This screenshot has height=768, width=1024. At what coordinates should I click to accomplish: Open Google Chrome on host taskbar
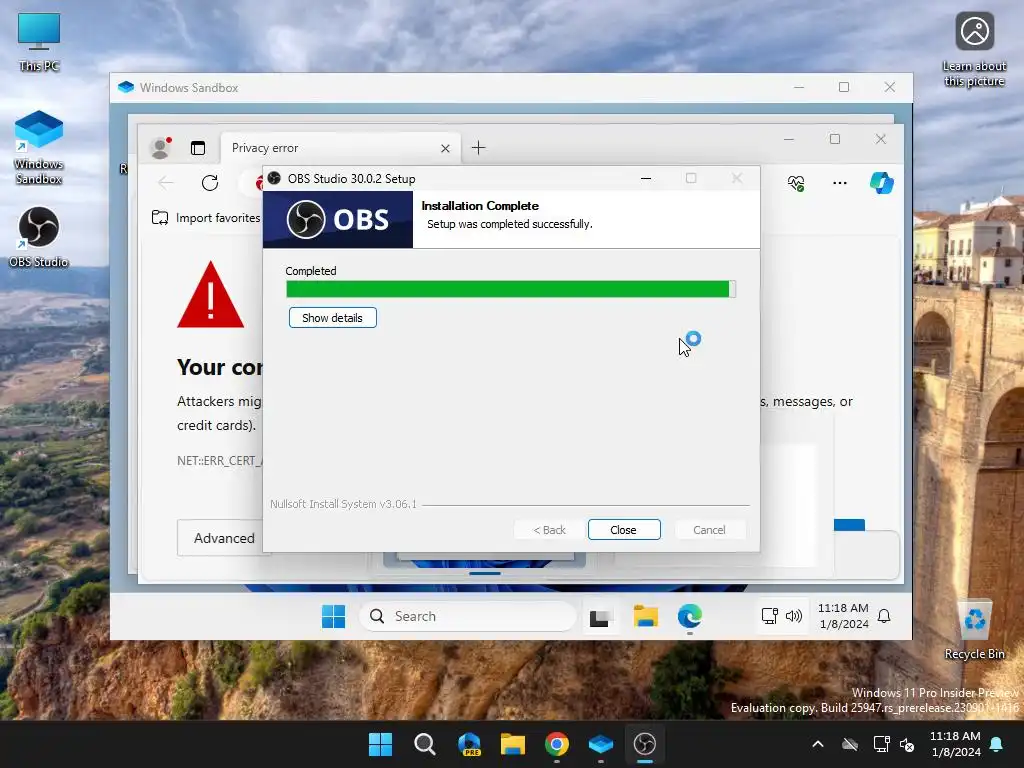point(557,744)
